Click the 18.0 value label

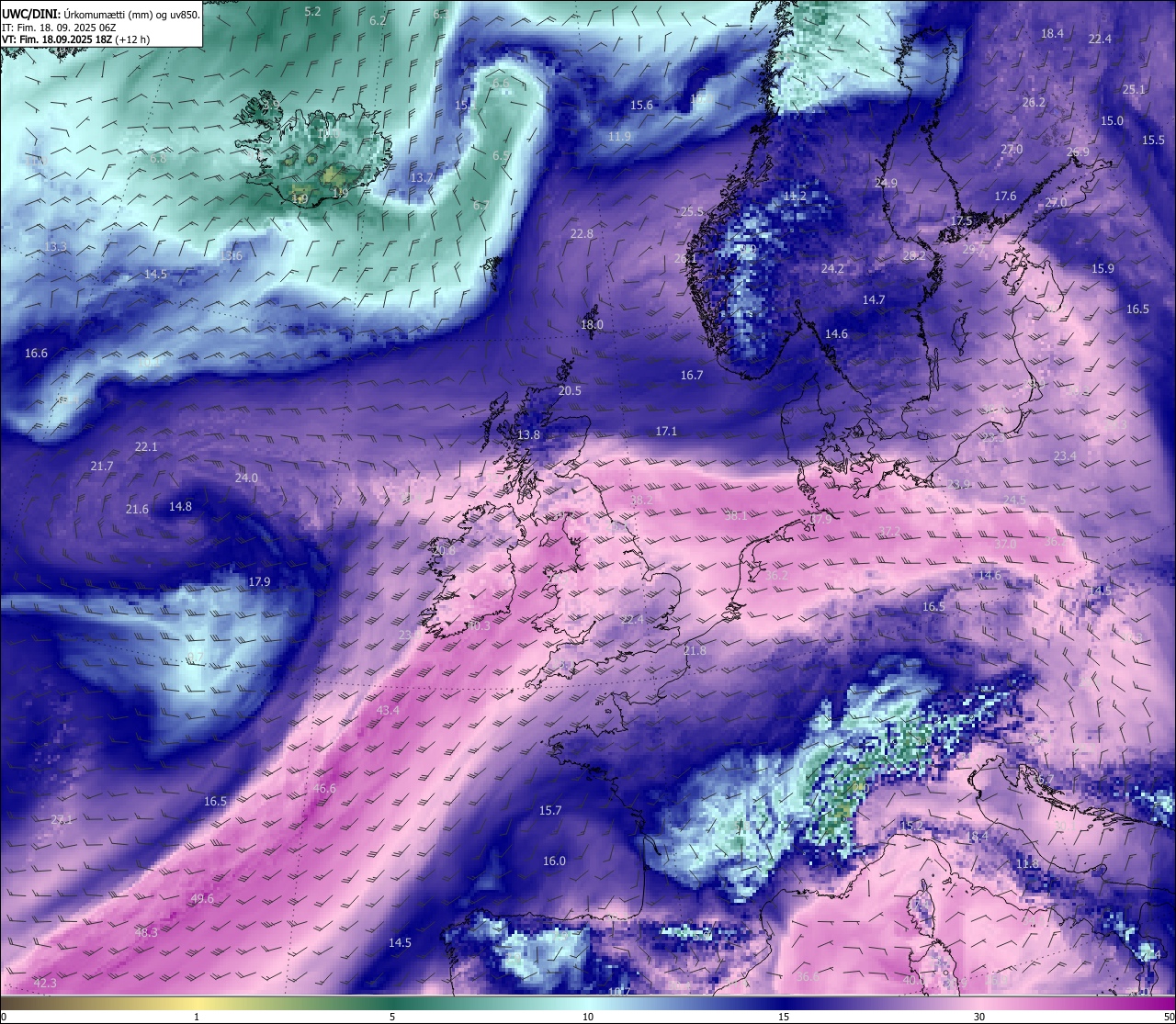click(593, 325)
